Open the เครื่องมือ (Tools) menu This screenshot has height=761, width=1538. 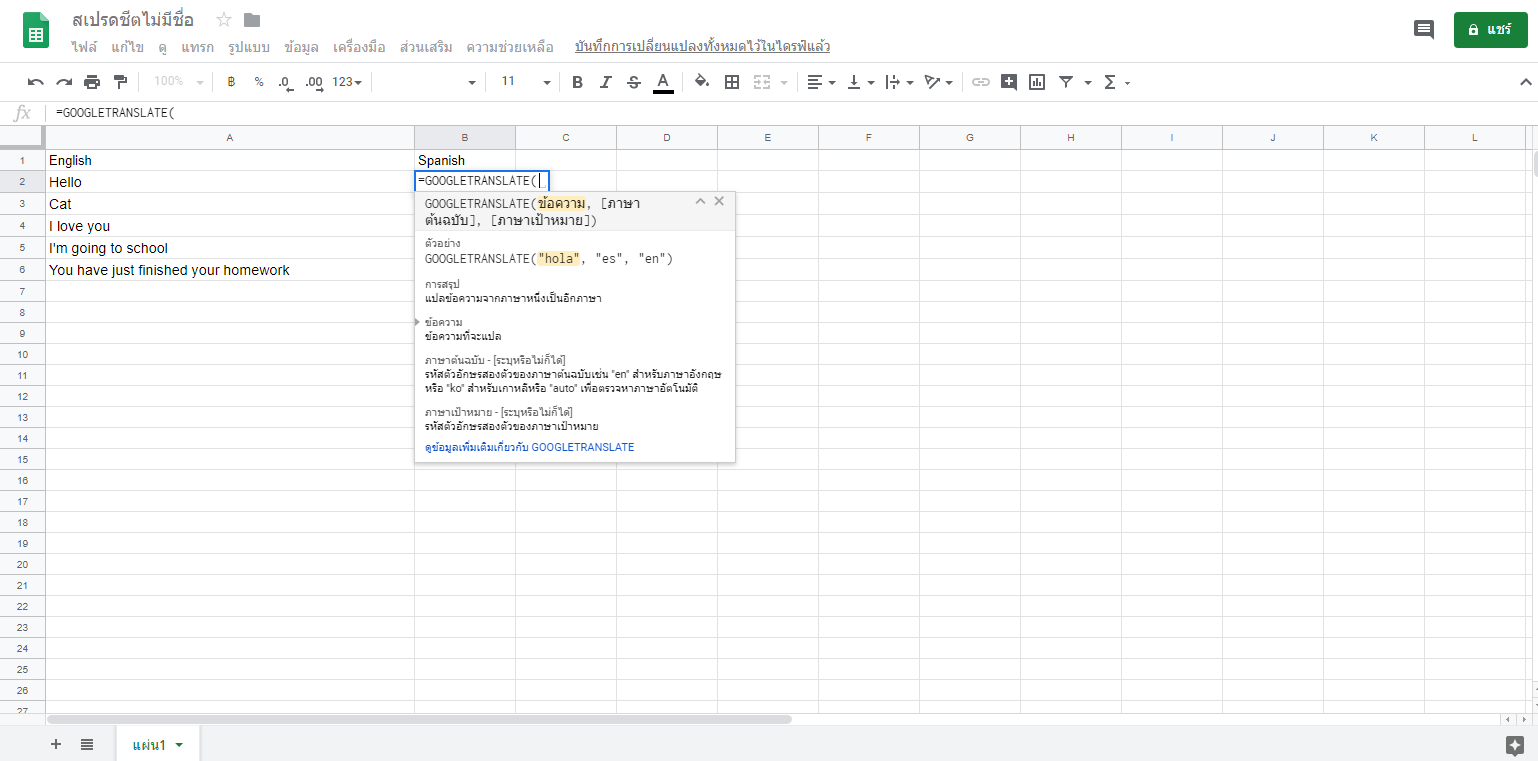(359, 47)
